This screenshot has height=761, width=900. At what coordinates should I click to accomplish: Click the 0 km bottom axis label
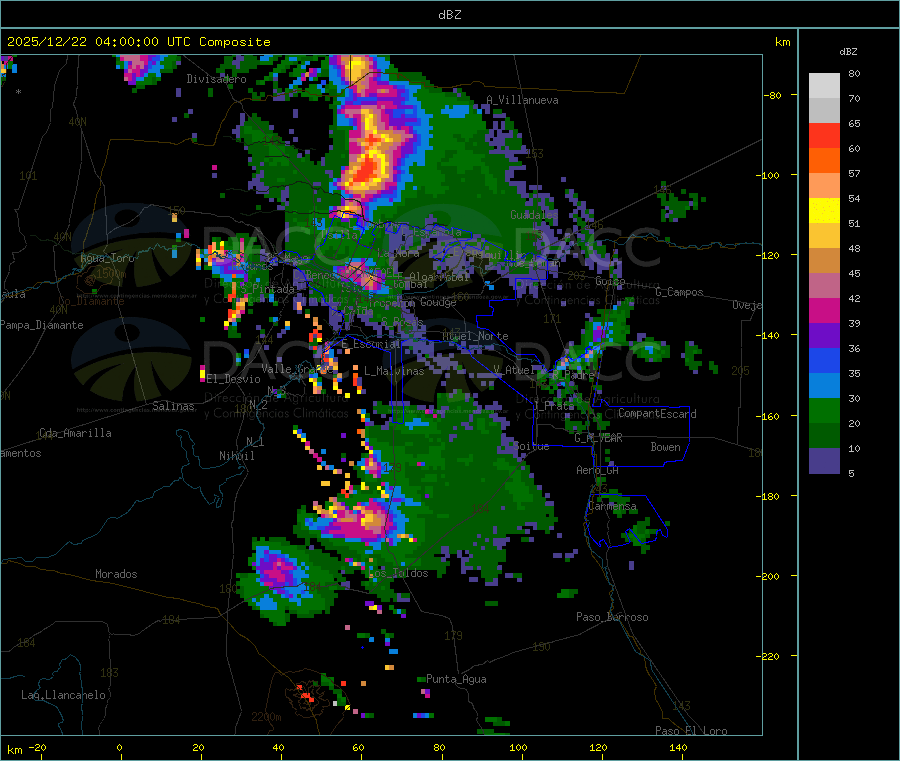(x=119, y=747)
